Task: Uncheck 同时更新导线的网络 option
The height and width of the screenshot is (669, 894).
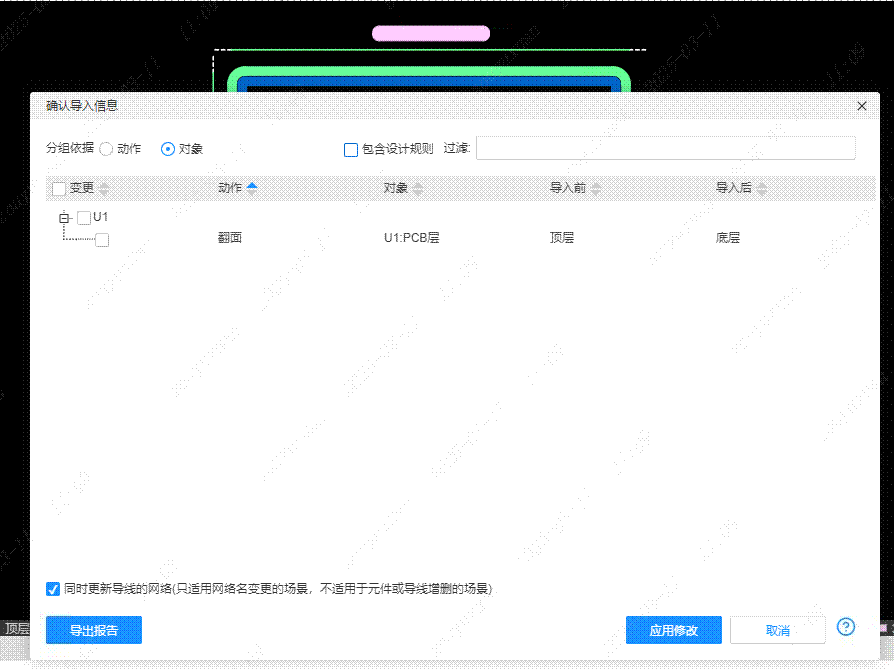Action: pyautogui.click(x=53, y=589)
